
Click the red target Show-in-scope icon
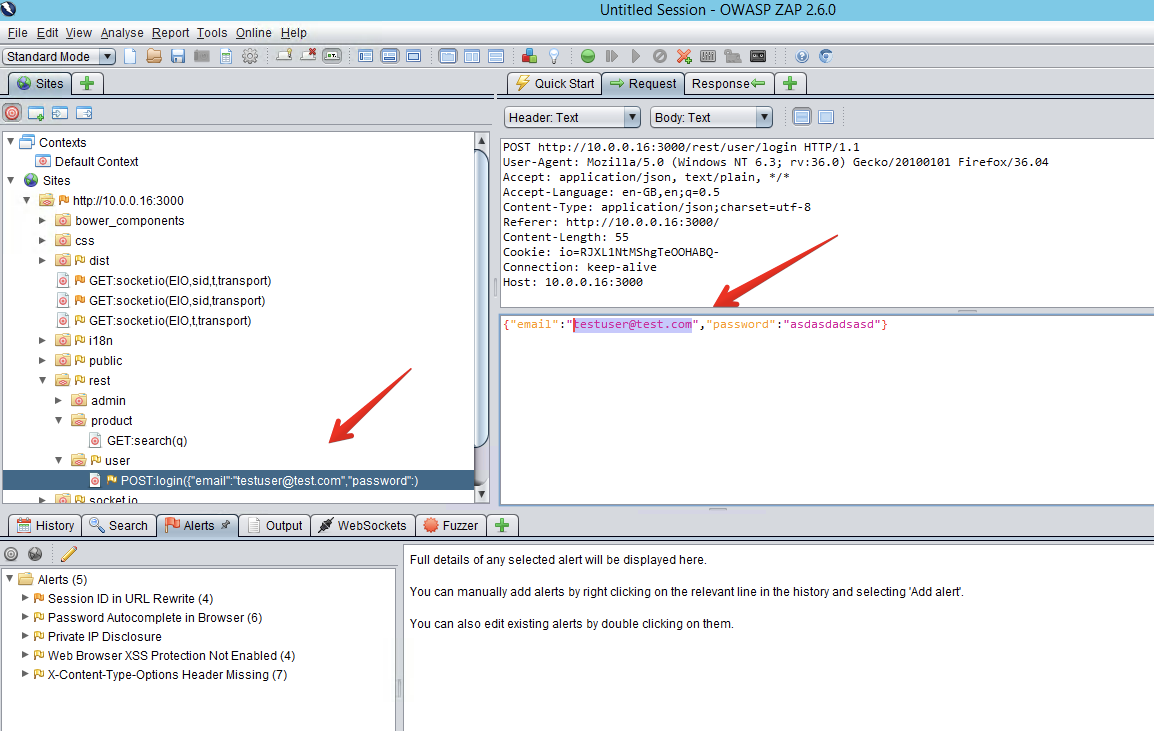click(x=13, y=113)
